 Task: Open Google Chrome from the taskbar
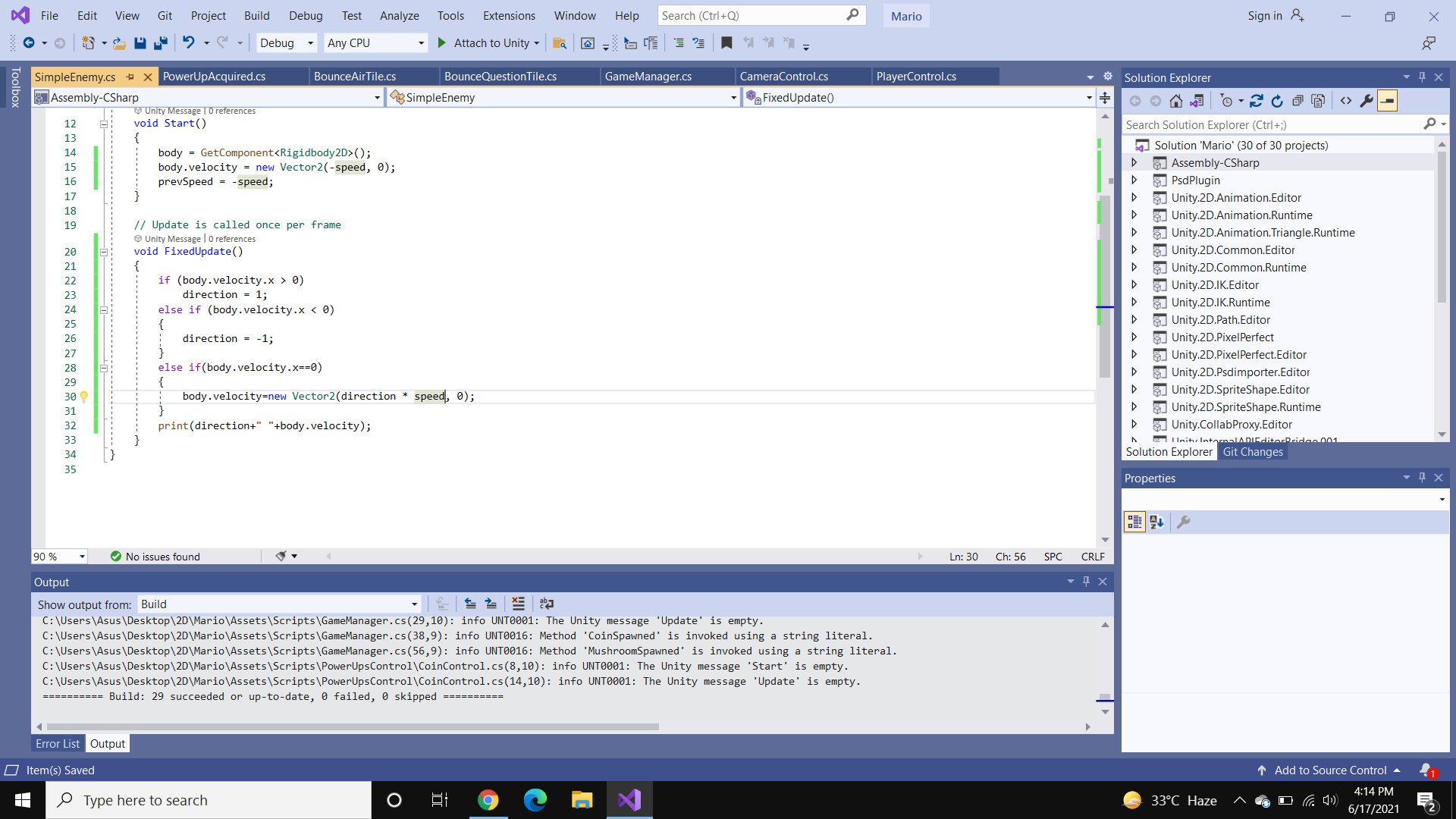(488, 800)
